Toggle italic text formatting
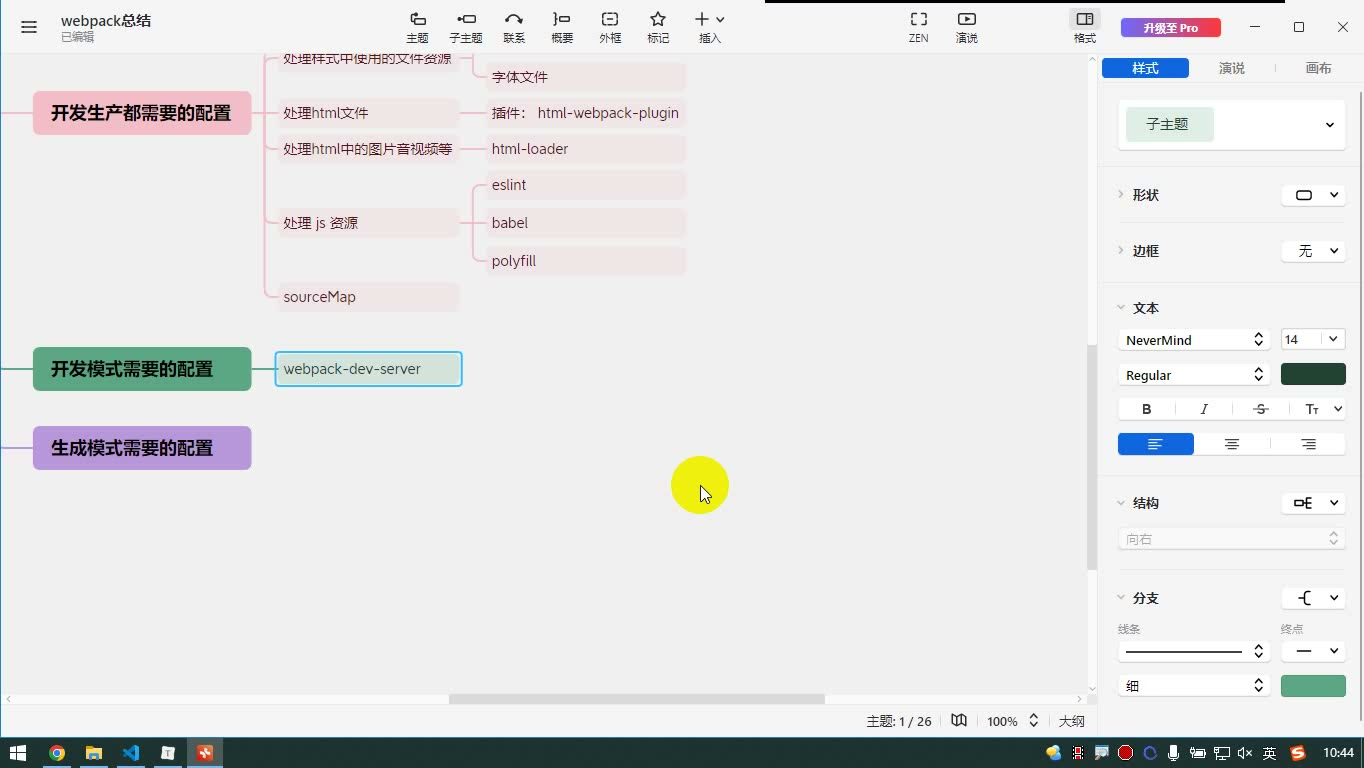1364x768 pixels. tap(1204, 409)
